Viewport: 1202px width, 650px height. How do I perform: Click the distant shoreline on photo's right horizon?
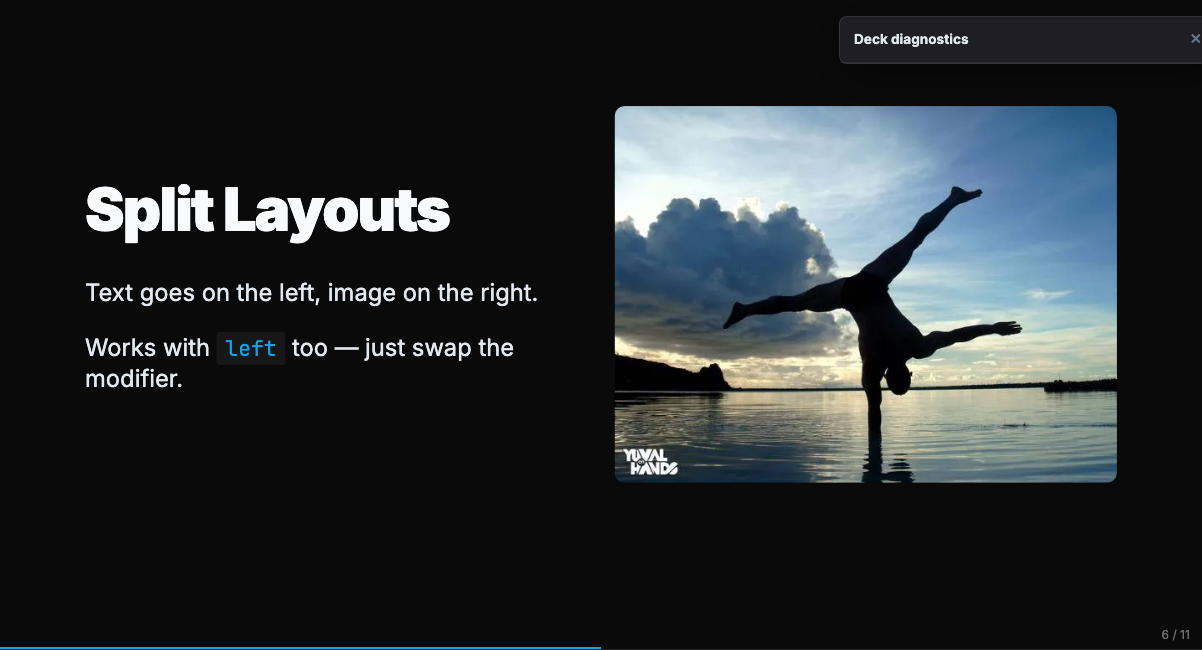pyautogui.click(x=1080, y=385)
